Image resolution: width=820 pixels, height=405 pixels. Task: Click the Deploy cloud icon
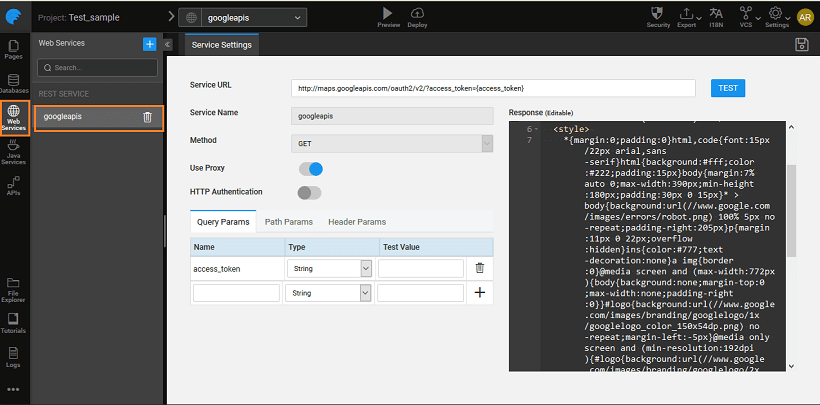click(417, 12)
